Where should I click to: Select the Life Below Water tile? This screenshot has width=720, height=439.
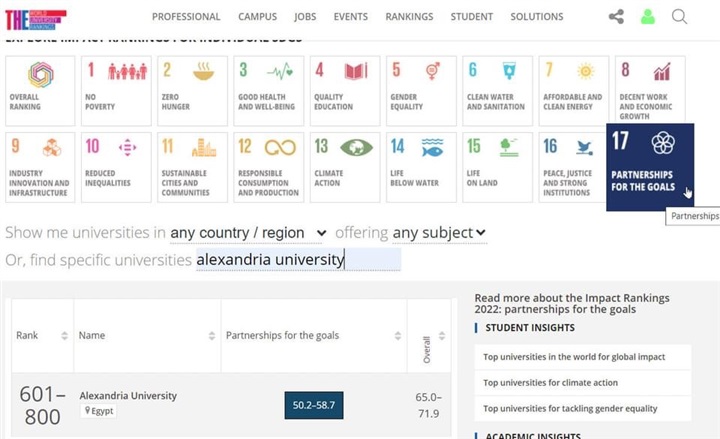click(421, 167)
